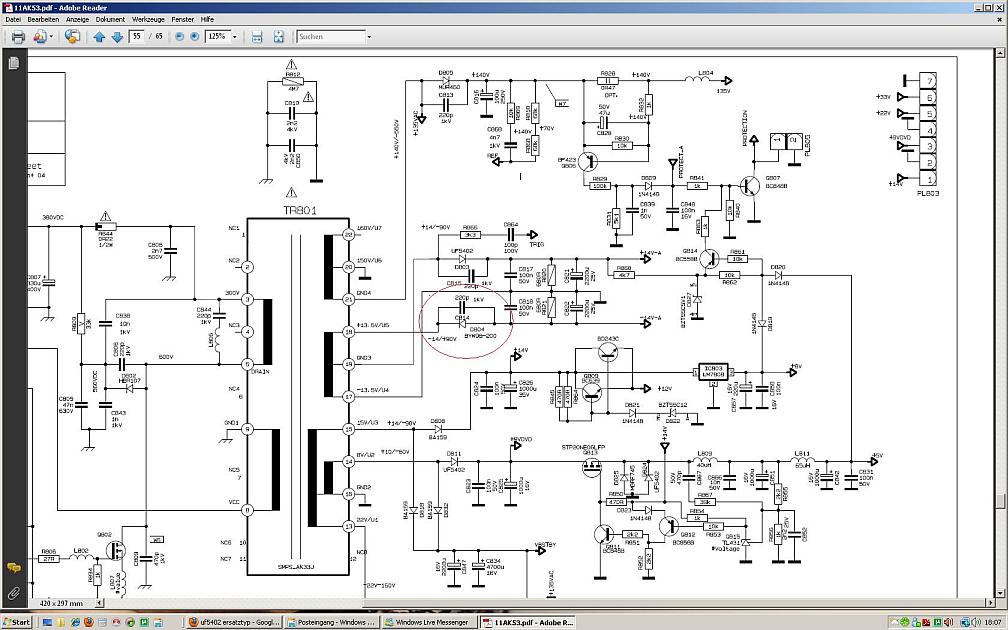The width and height of the screenshot is (1008, 630).
Task: Expand the Suchen search options dropdown
Action: tap(368, 37)
